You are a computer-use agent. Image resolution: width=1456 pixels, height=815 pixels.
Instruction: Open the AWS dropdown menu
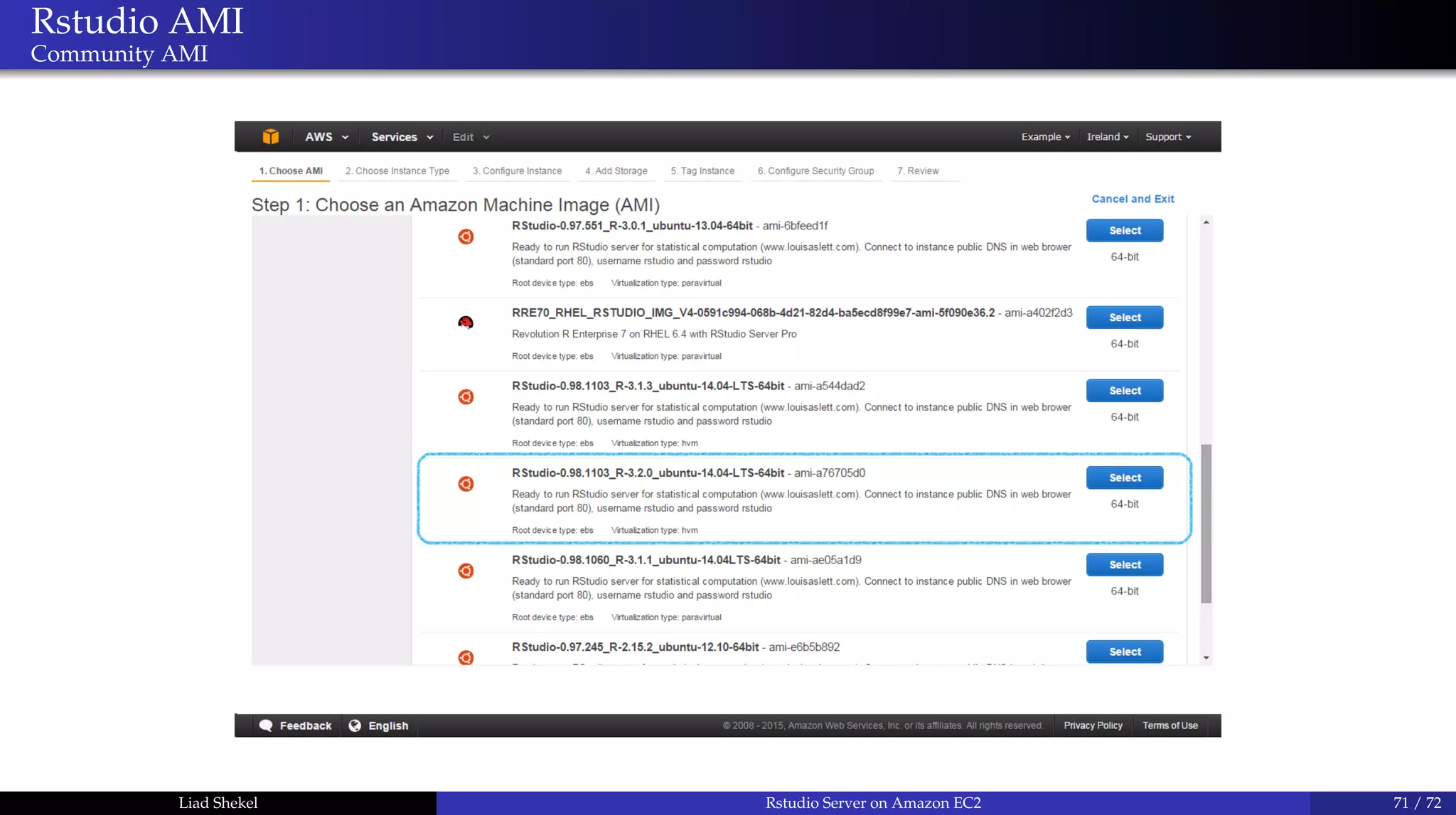pyautogui.click(x=326, y=137)
